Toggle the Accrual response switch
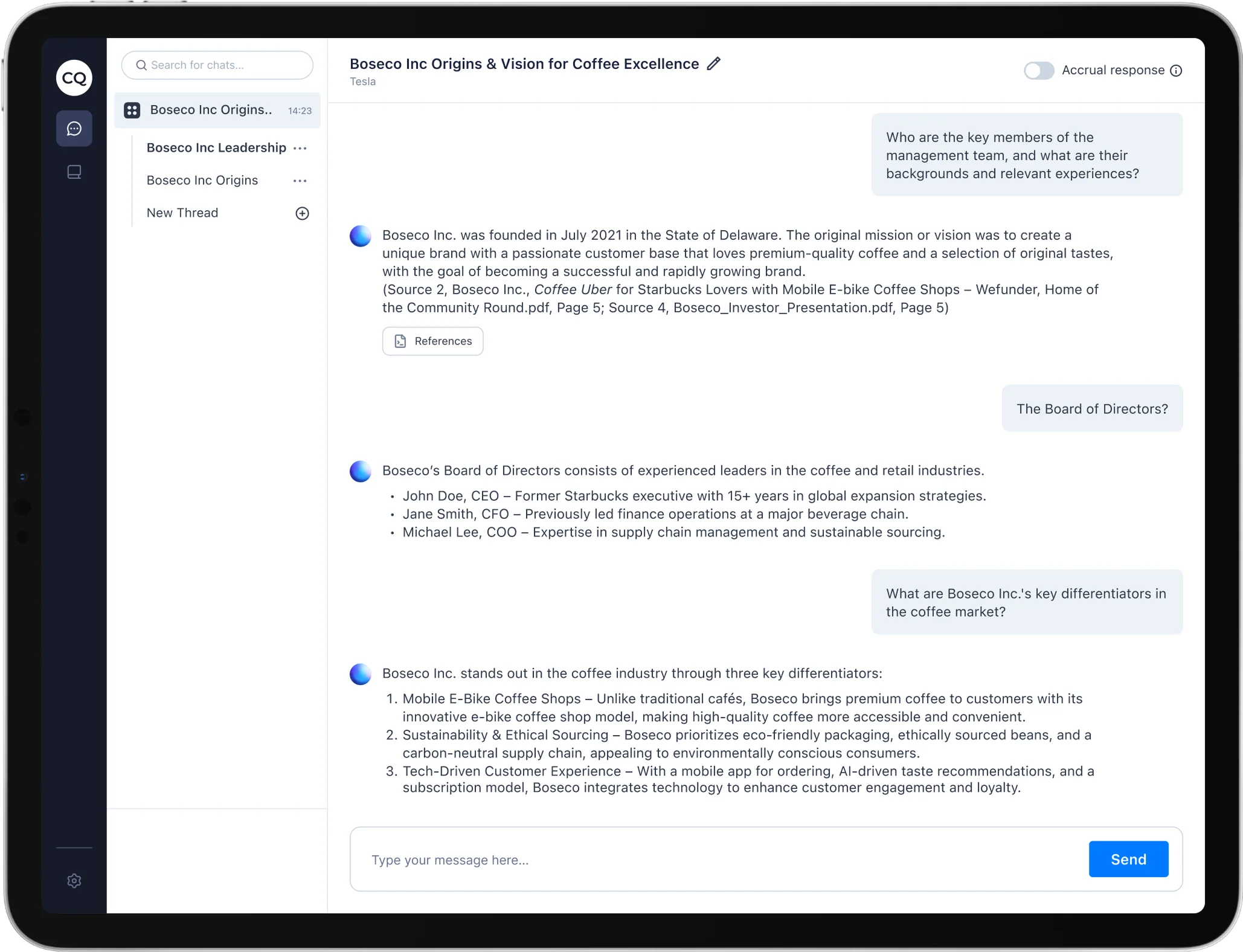1243x952 pixels. (1039, 71)
